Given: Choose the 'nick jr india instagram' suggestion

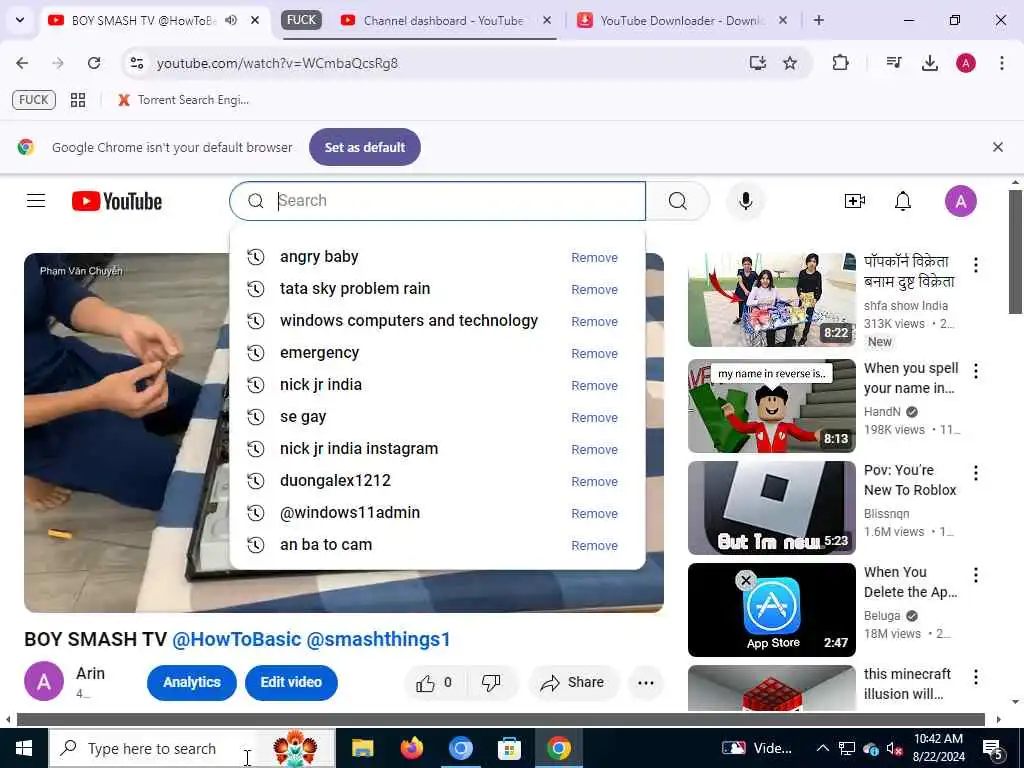Looking at the screenshot, I should coord(437,449).
